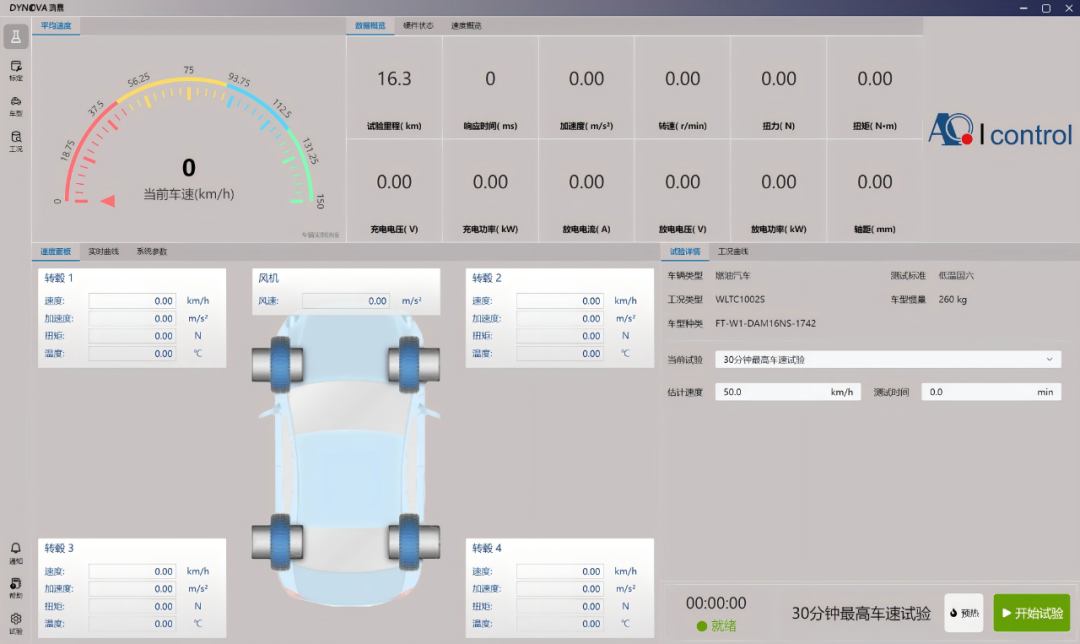Switch to the 平均速度 tab
This screenshot has width=1080, height=644.
click(56, 25)
